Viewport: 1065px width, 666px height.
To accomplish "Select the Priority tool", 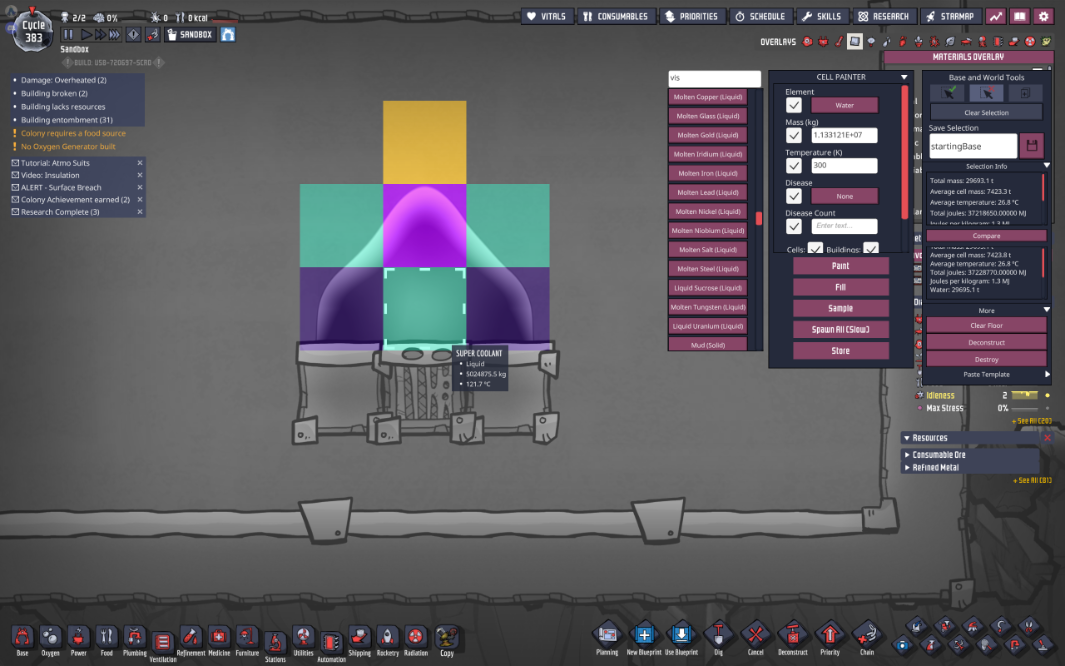I will pyautogui.click(x=830, y=639).
